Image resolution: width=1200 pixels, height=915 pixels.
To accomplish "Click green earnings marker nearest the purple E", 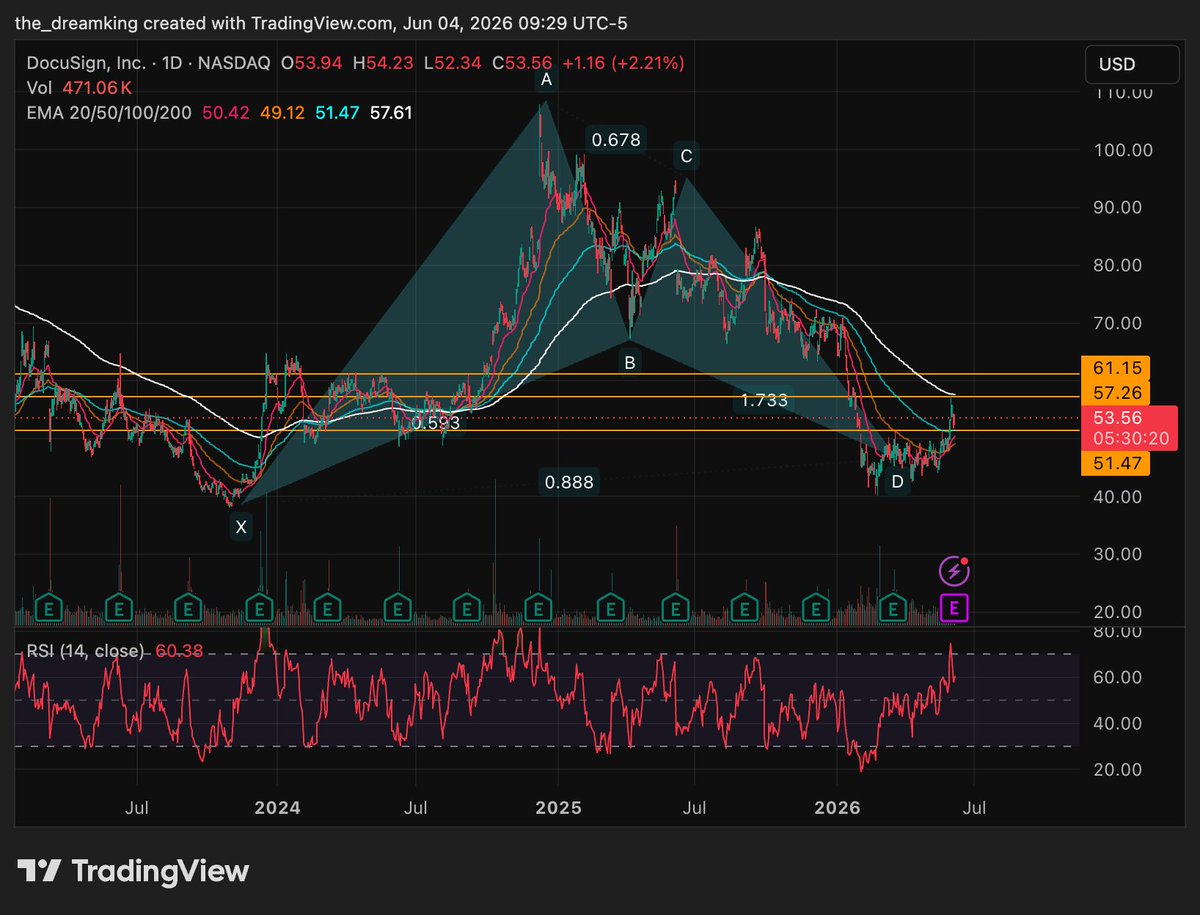I will [893, 606].
